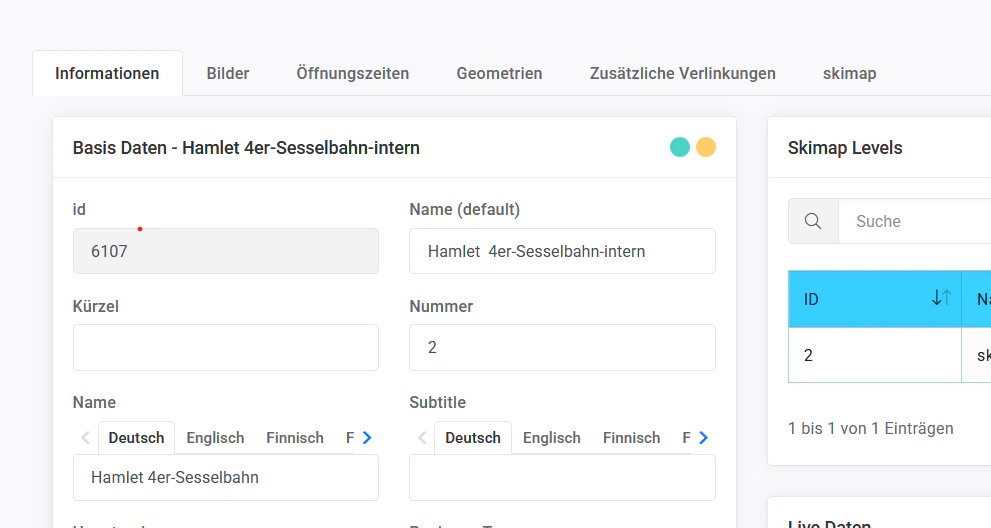Focus the Name (default) input field
Viewport: 991px width, 528px height.
coord(562,251)
